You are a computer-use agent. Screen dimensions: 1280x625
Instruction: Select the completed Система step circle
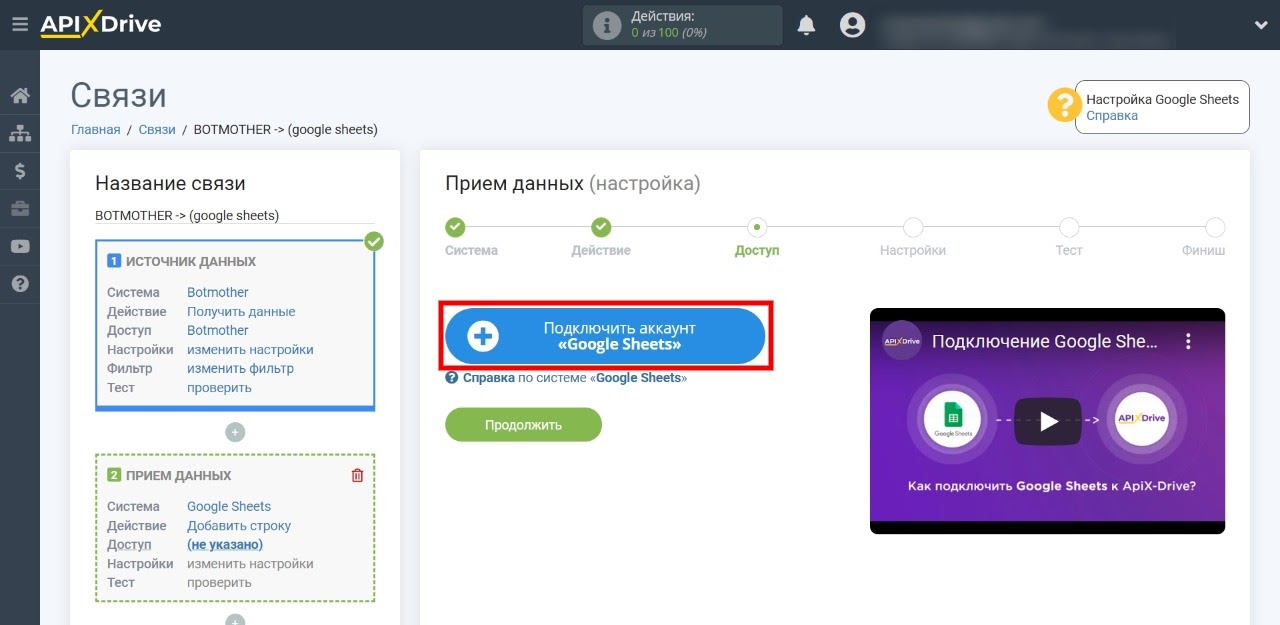(x=455, y=227)
